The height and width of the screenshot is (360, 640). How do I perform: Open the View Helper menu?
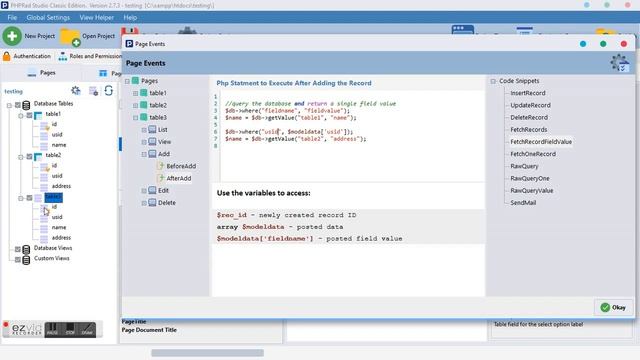pyautogui.click(x=97, y=18)
